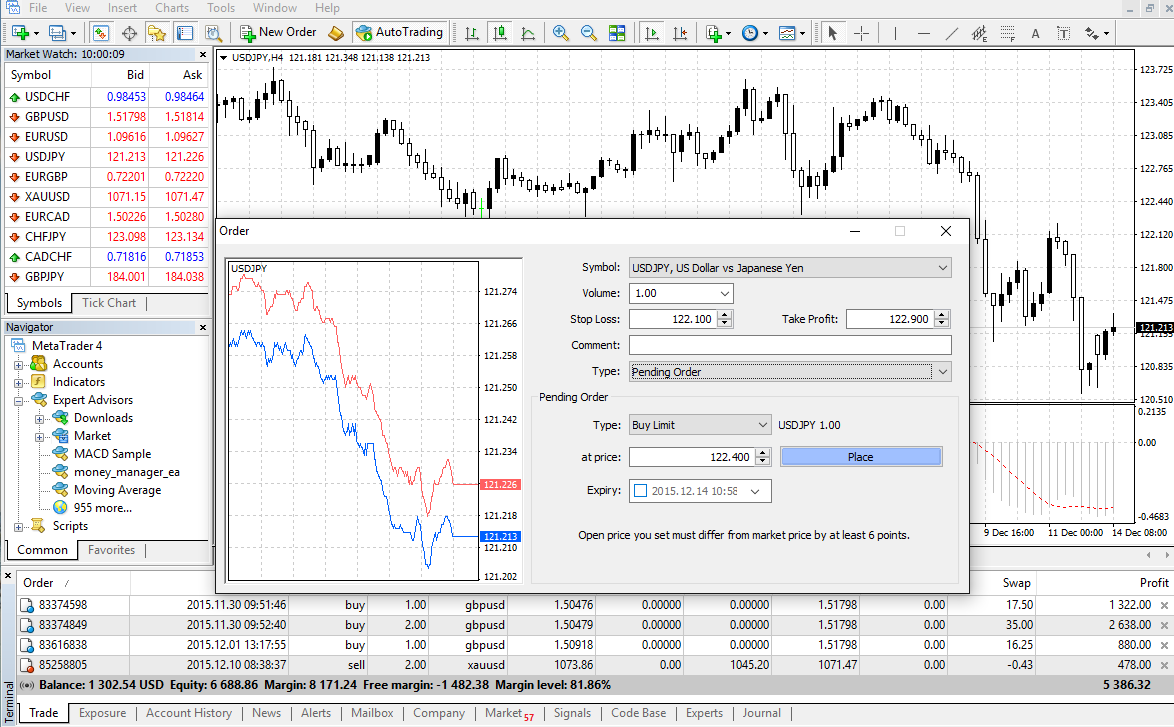Enable the Expiry checkbox
The width and height of the screenshot is (1174, 727).
coord(641,491)
